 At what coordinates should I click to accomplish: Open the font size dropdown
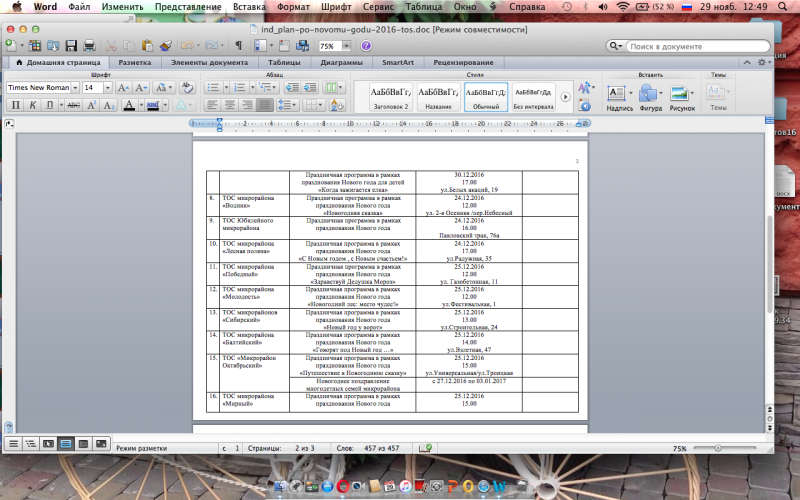click(107, 88)
